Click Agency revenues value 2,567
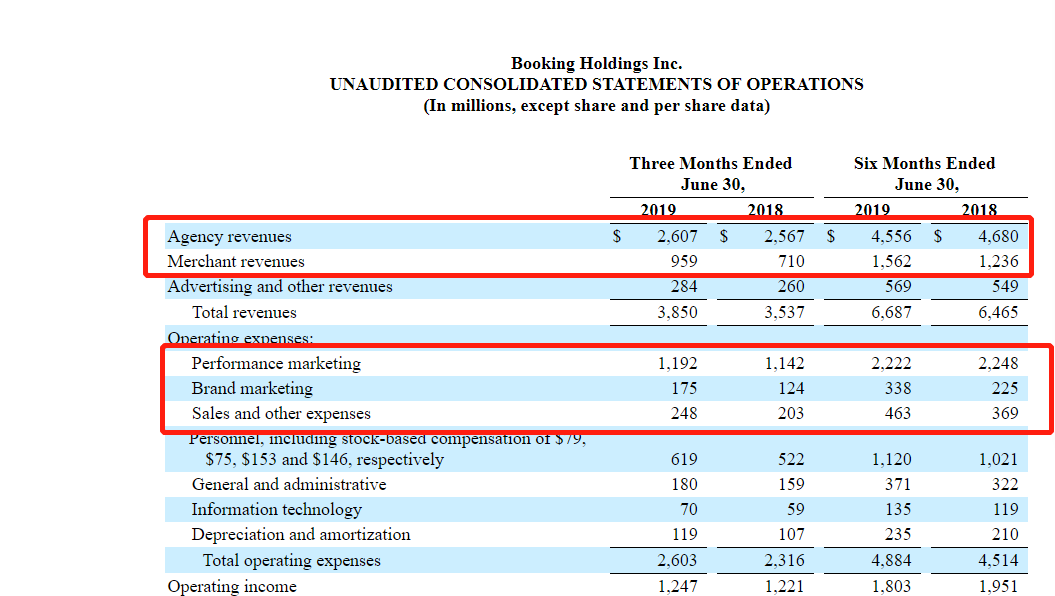Viewport: 1055px width, 596px height. click(784, 237)
